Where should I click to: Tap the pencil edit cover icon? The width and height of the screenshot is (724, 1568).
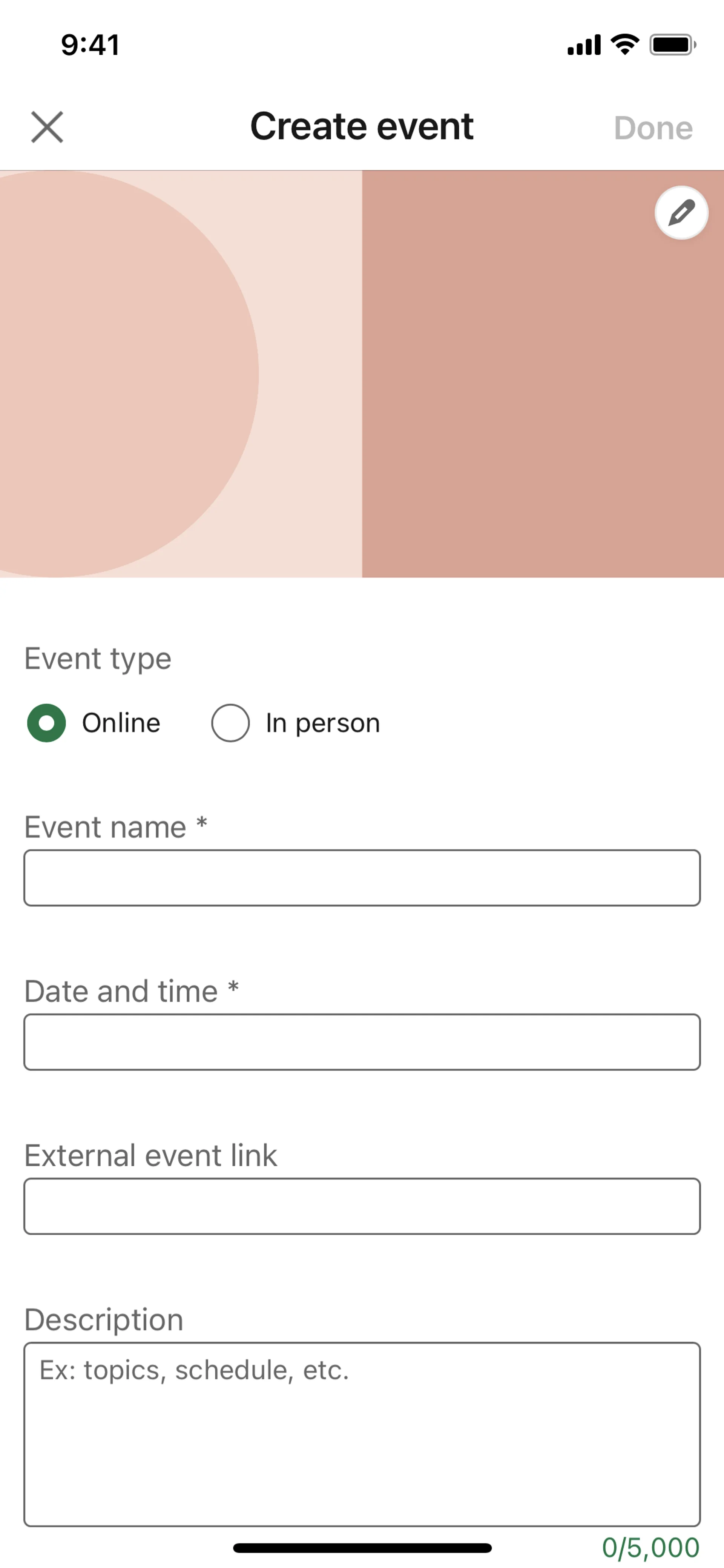681,213
